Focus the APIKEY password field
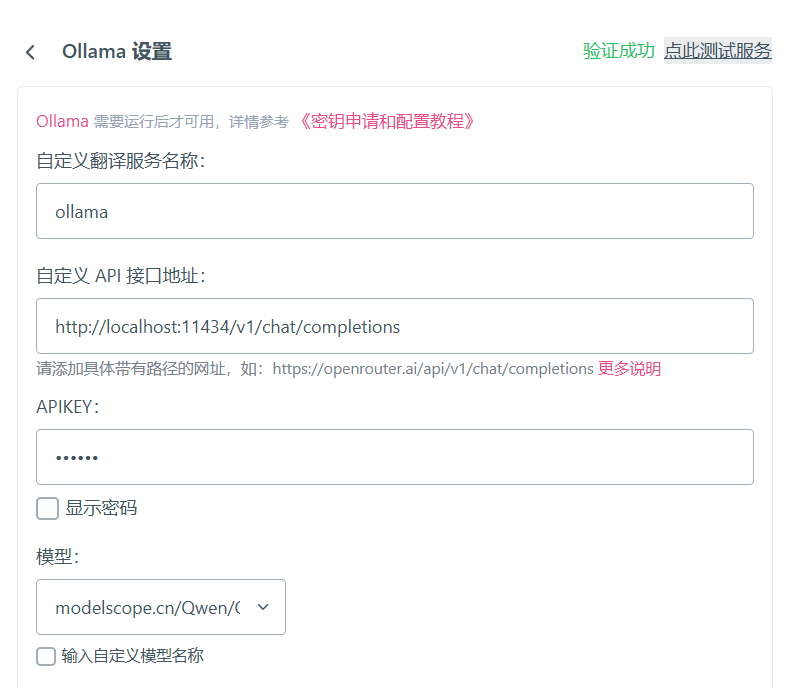The image size is (805, 688). (x=394, y=457)
